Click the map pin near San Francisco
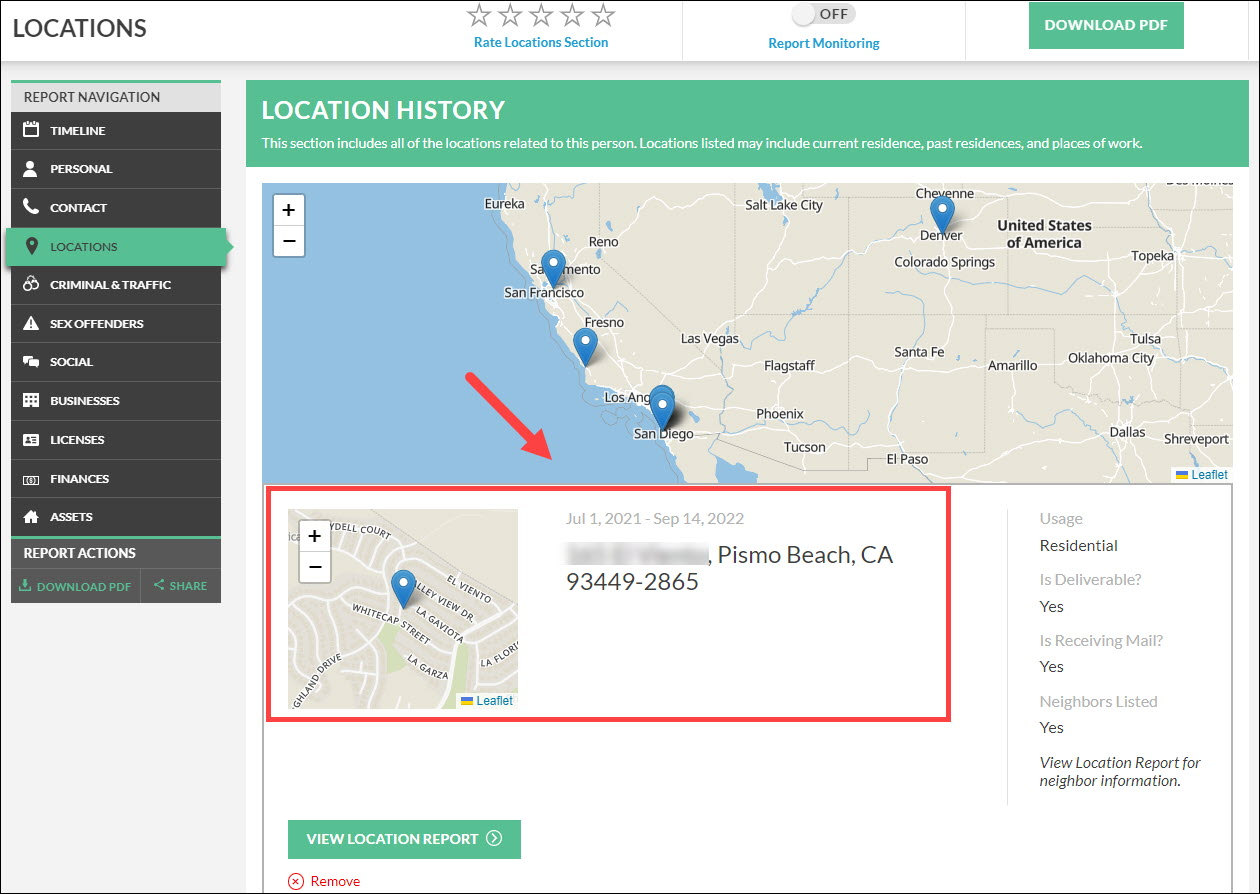Image resolution: width=1260 pixels, height=894 pixels. (x=553, y=270)
